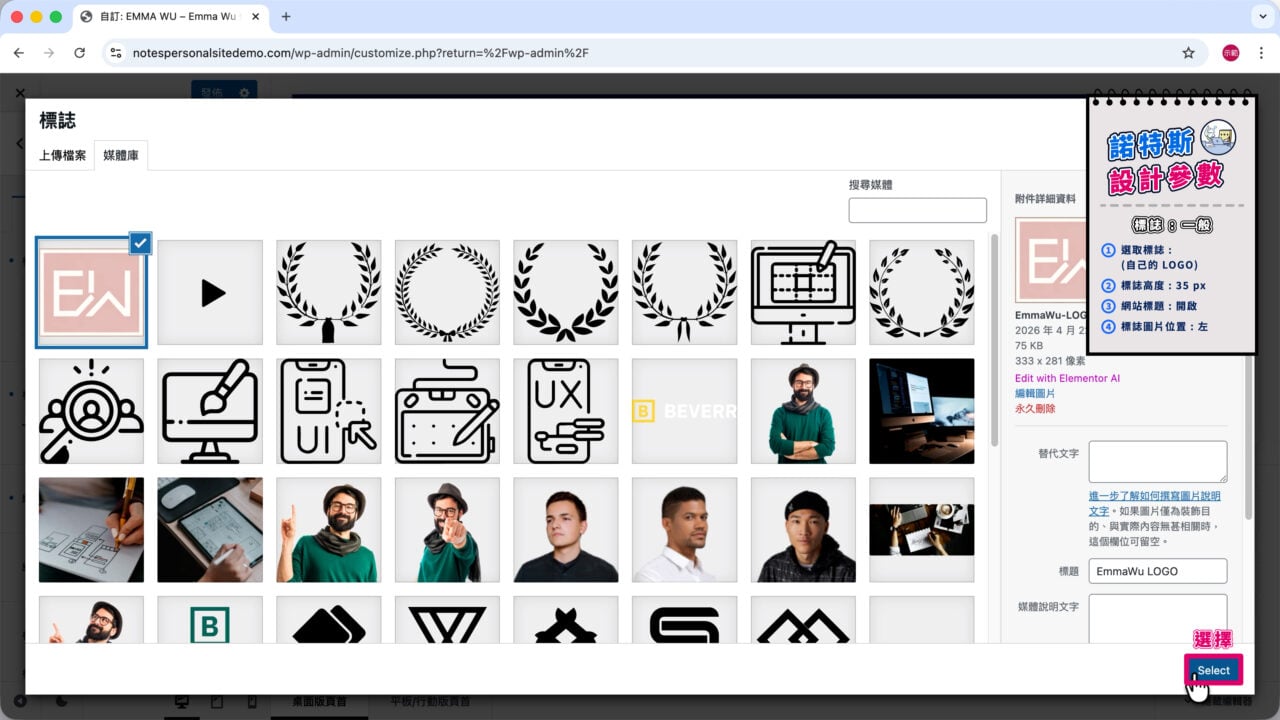Image resolution: width=1280 pixels, height=720 pixels.
Task: Open the 媒體庫 tab
Action: pos(121,156)
